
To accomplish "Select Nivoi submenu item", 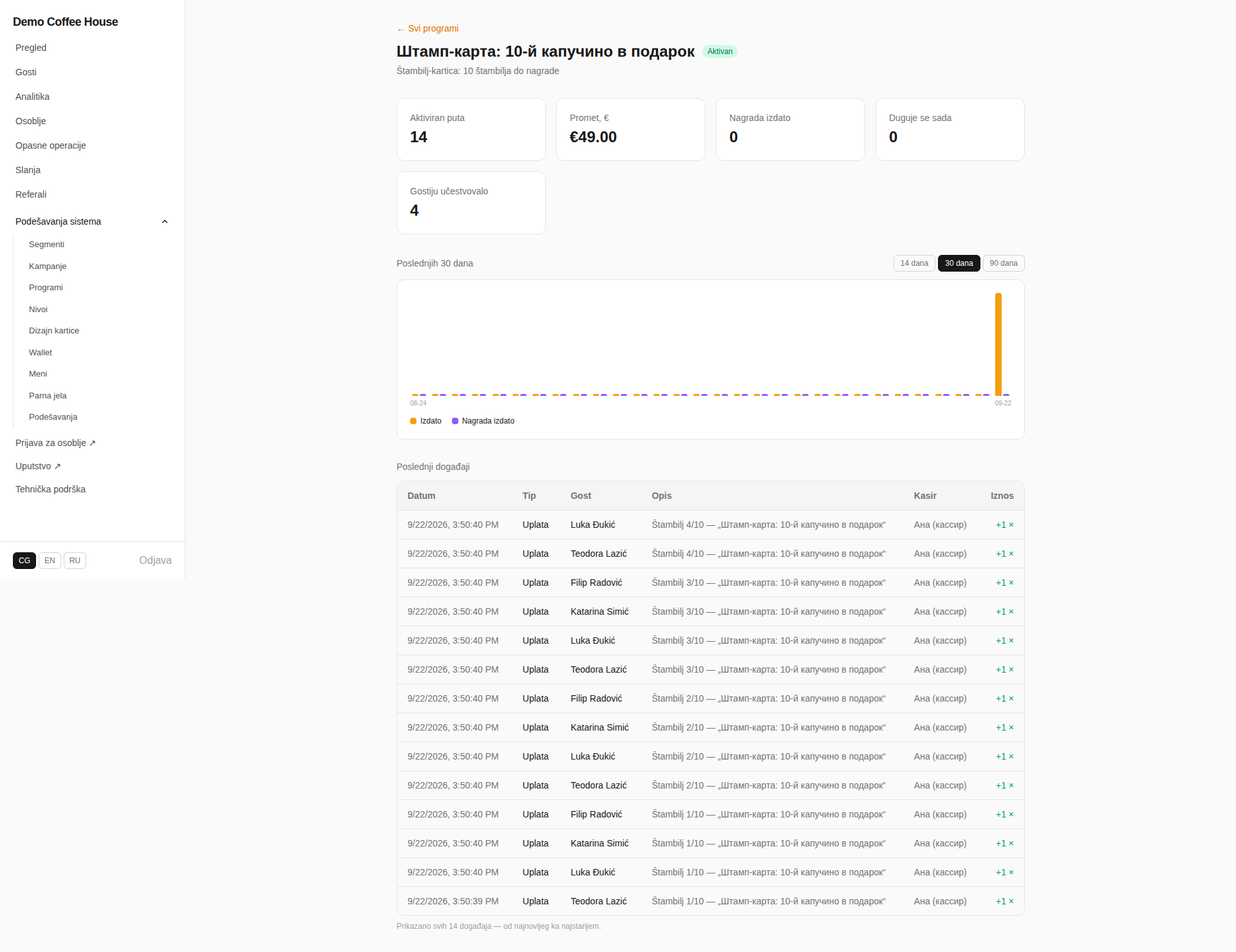I will coord(38,310).
